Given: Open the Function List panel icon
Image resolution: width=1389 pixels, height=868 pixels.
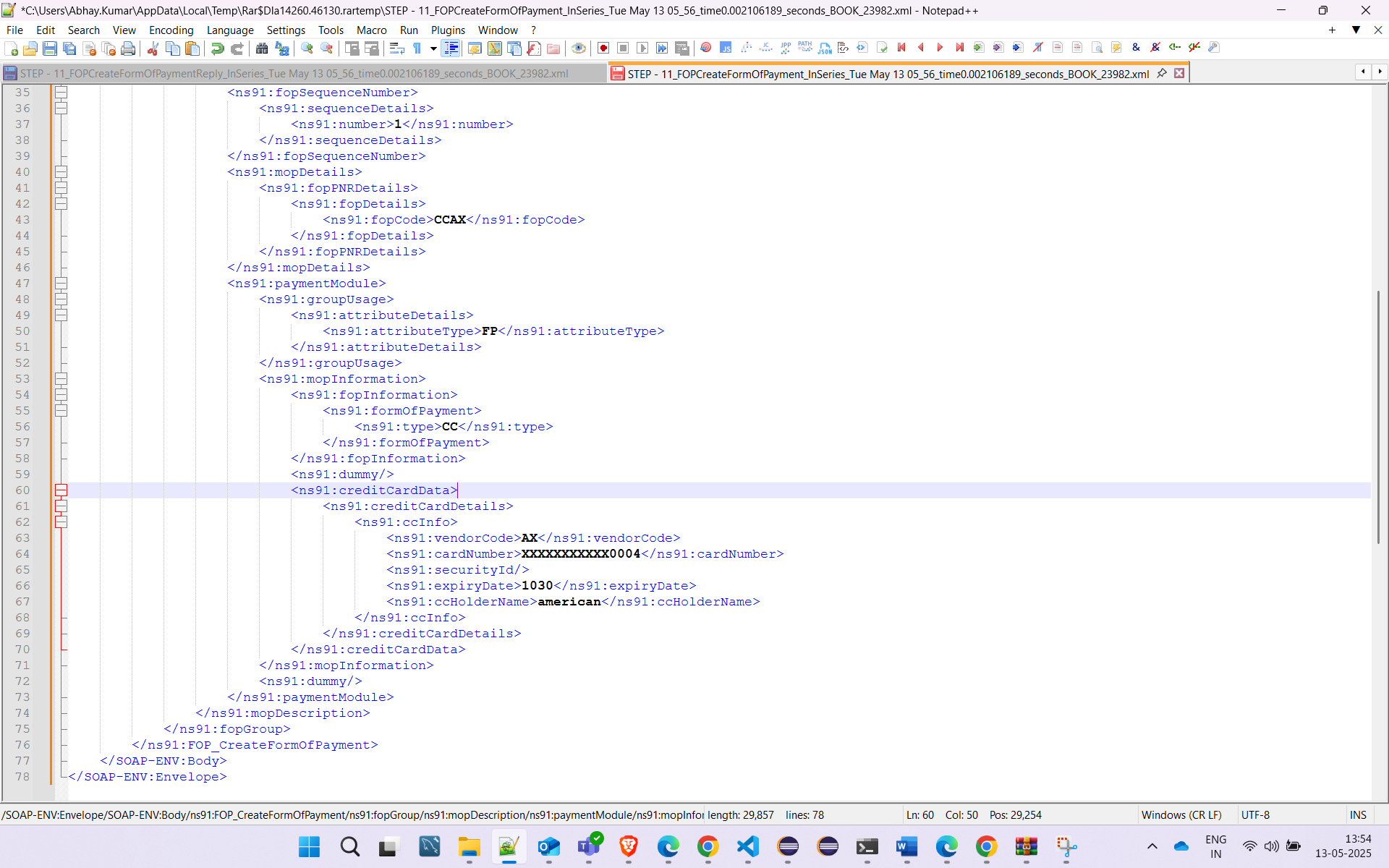Looking at the screenshot, I should click(x=534, y=48).
